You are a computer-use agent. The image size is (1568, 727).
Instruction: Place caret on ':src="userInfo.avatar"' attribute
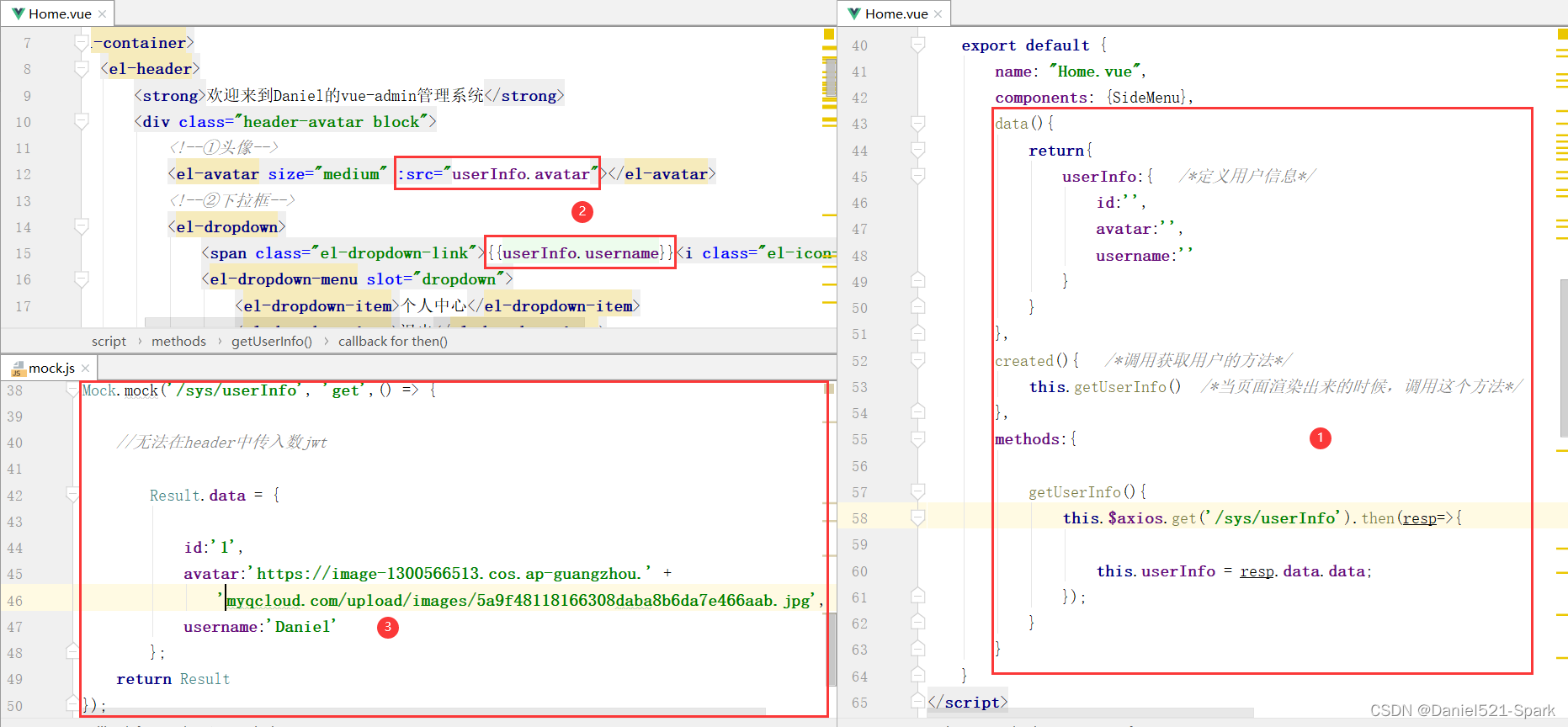tap(497, 174)
